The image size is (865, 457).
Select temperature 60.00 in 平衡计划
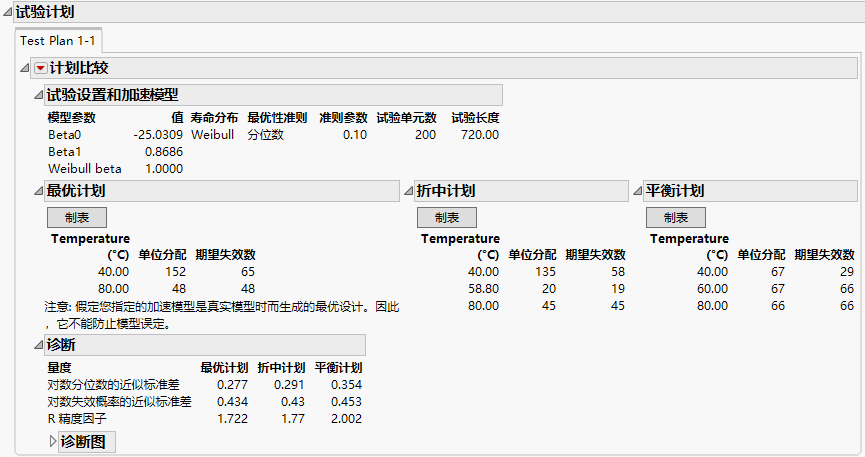pyautogui.click(x=712, y=289)
